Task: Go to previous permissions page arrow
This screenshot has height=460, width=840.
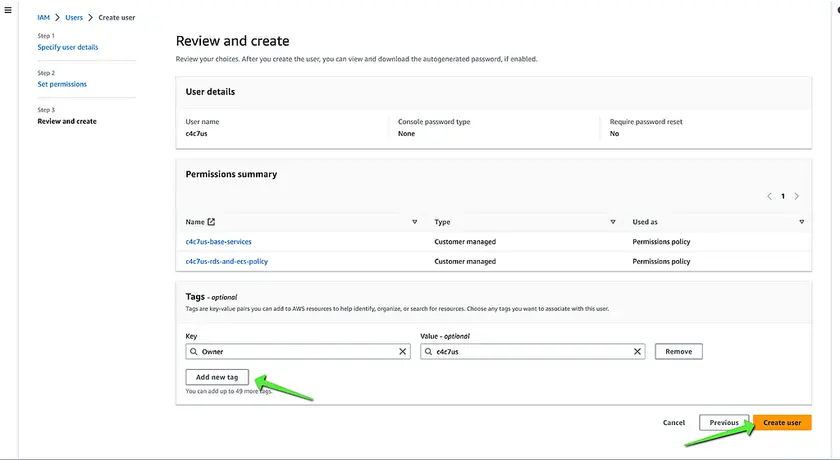Action: coord(769,196)
